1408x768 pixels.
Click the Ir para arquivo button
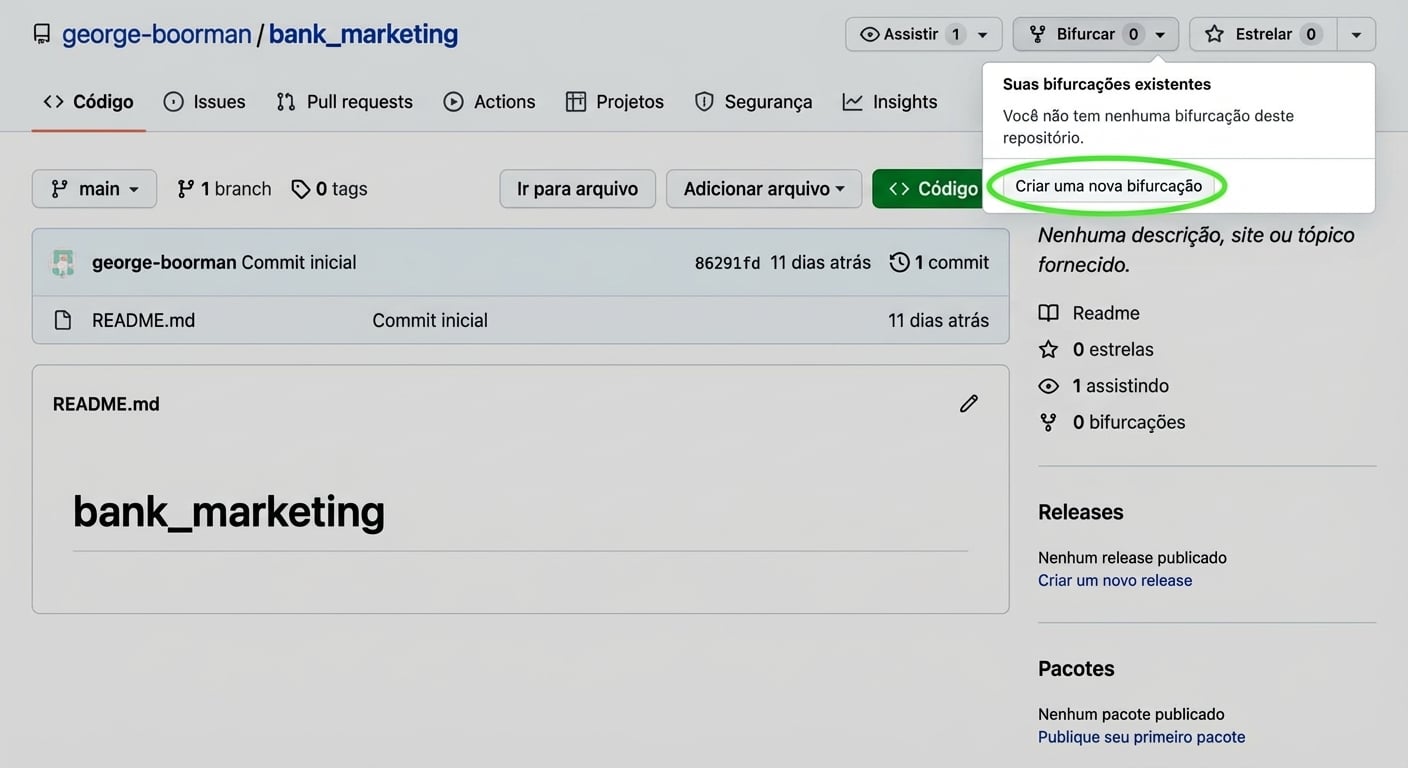click(577, 189)
